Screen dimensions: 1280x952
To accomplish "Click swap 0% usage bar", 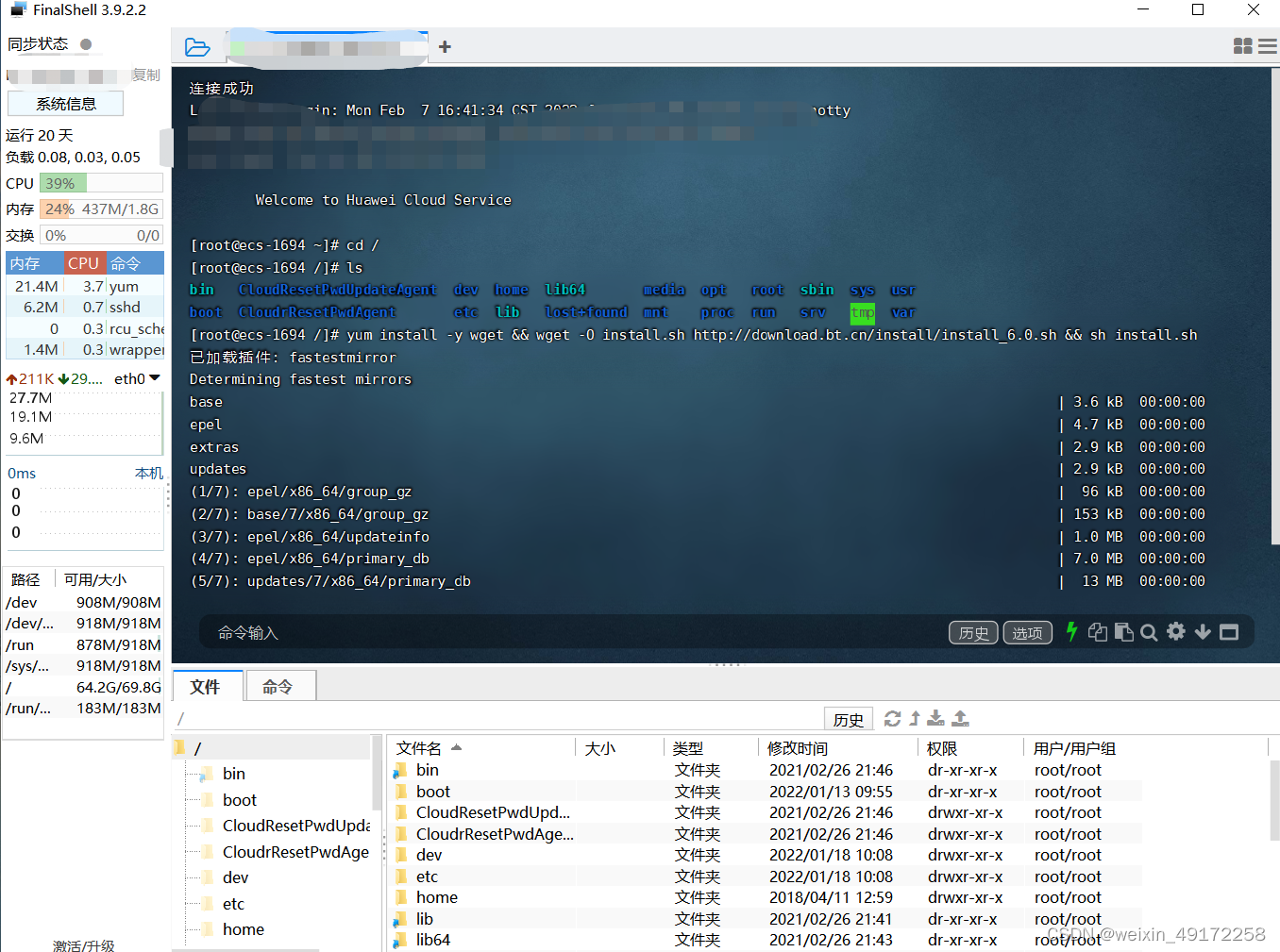I will click(x=101, y=235).
